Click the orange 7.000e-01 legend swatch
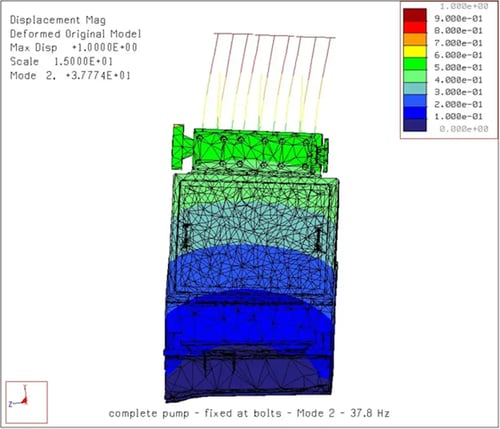500x429 pixels. pos(415,39)
